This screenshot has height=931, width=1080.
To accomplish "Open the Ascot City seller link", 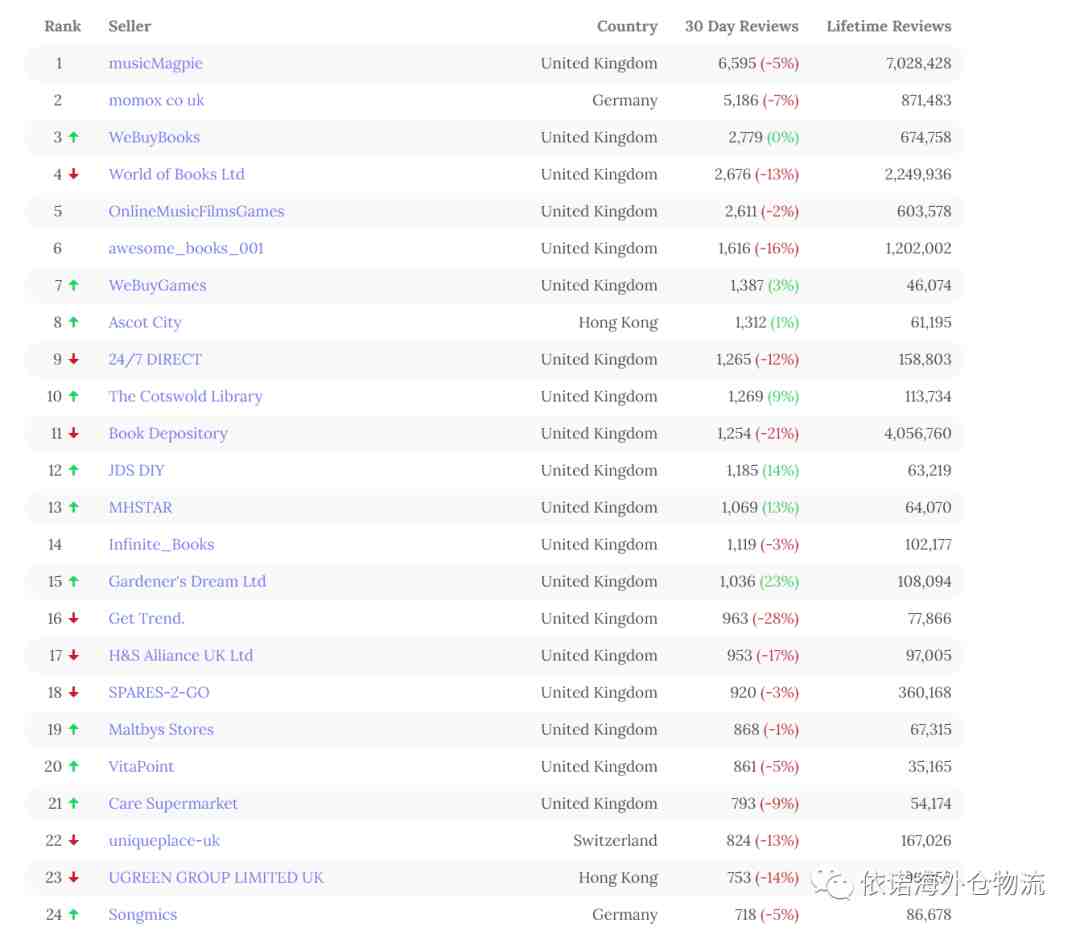I will point(145,322).
